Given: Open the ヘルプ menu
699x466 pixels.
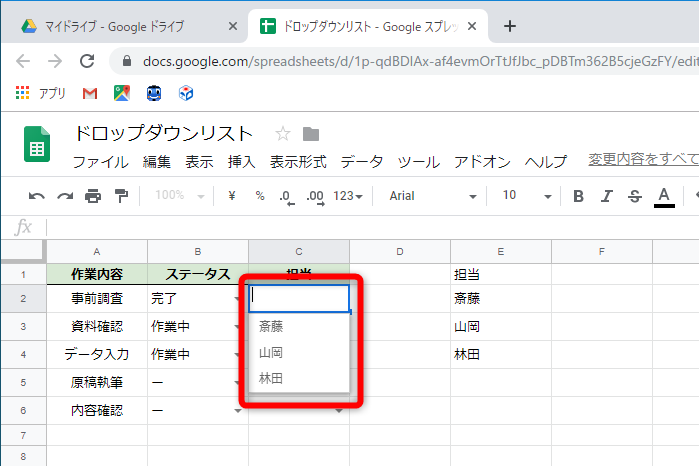Looking at the screenshot, I should click(546, 161).
